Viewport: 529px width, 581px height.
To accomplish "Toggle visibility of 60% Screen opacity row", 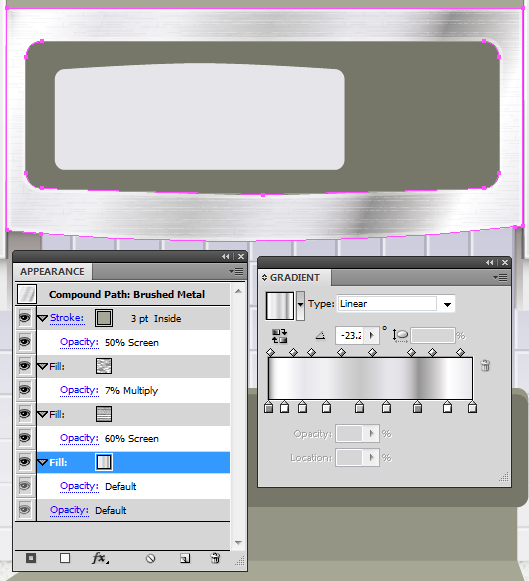I will 24,438.
